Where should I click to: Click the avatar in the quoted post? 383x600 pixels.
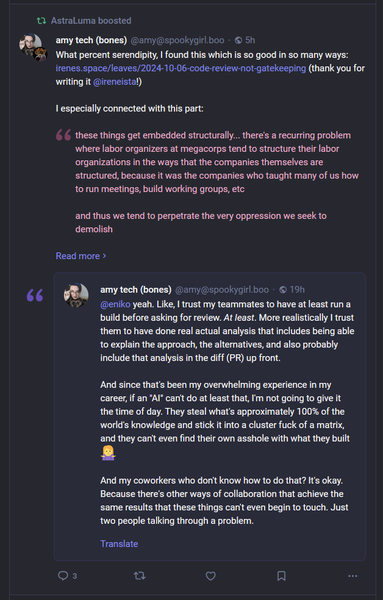point(76,295)
